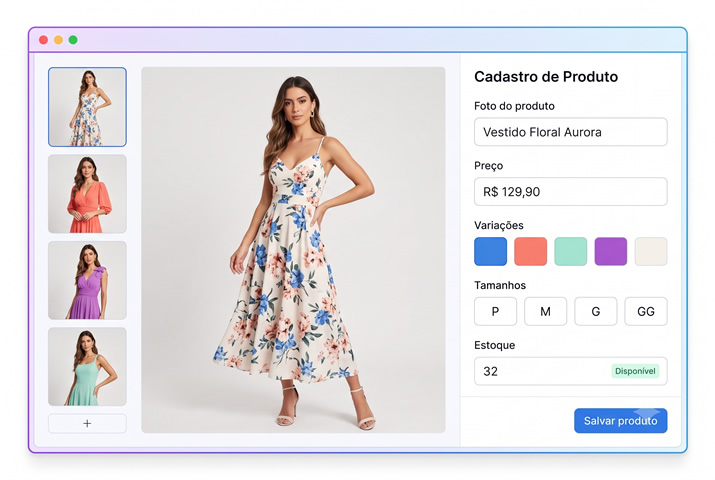The width and height of the screenshot is (715, 480).
Task: Select the purple dress thumbnail
Action: (87, 280)
